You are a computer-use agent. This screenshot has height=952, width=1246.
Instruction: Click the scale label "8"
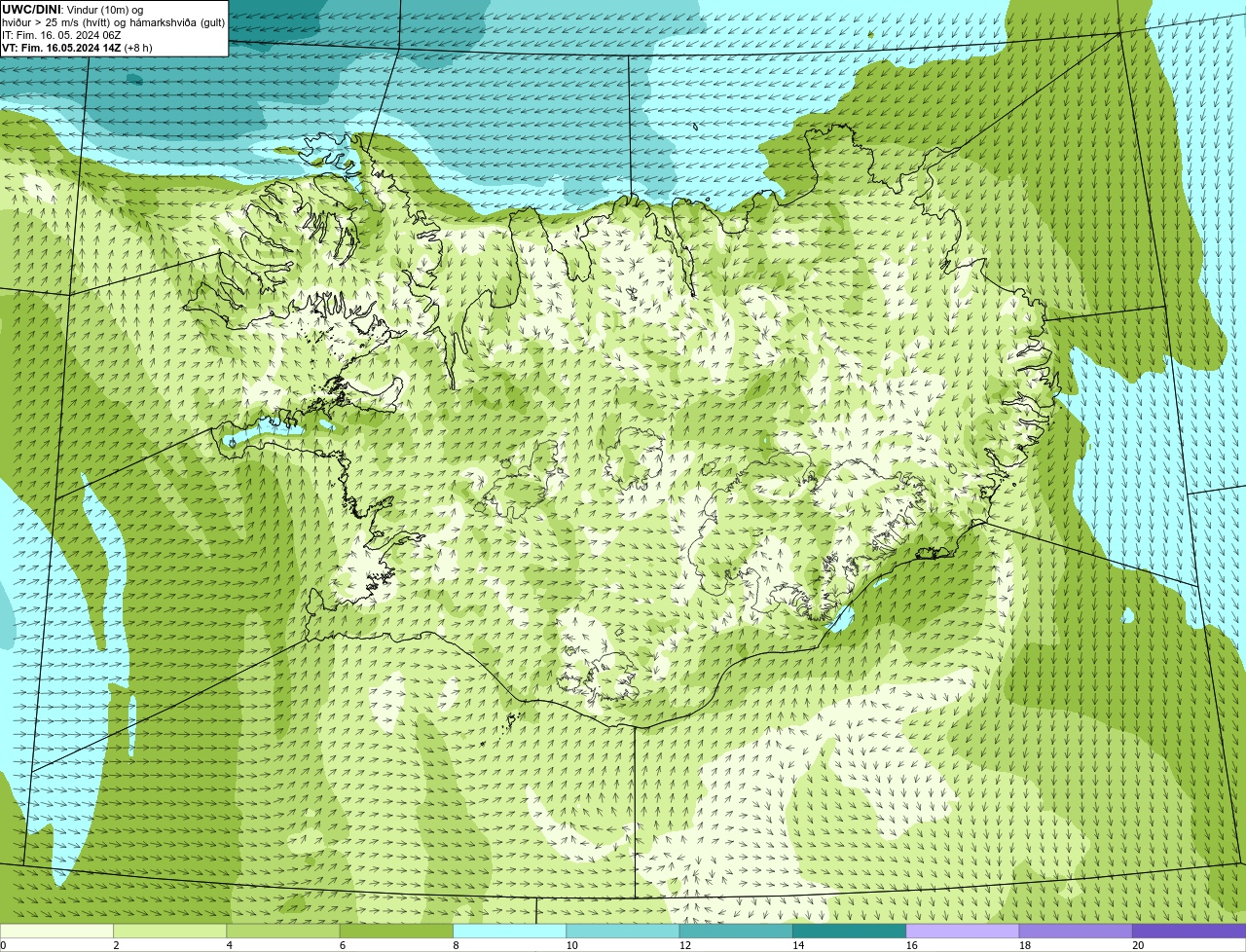point(456,945)
